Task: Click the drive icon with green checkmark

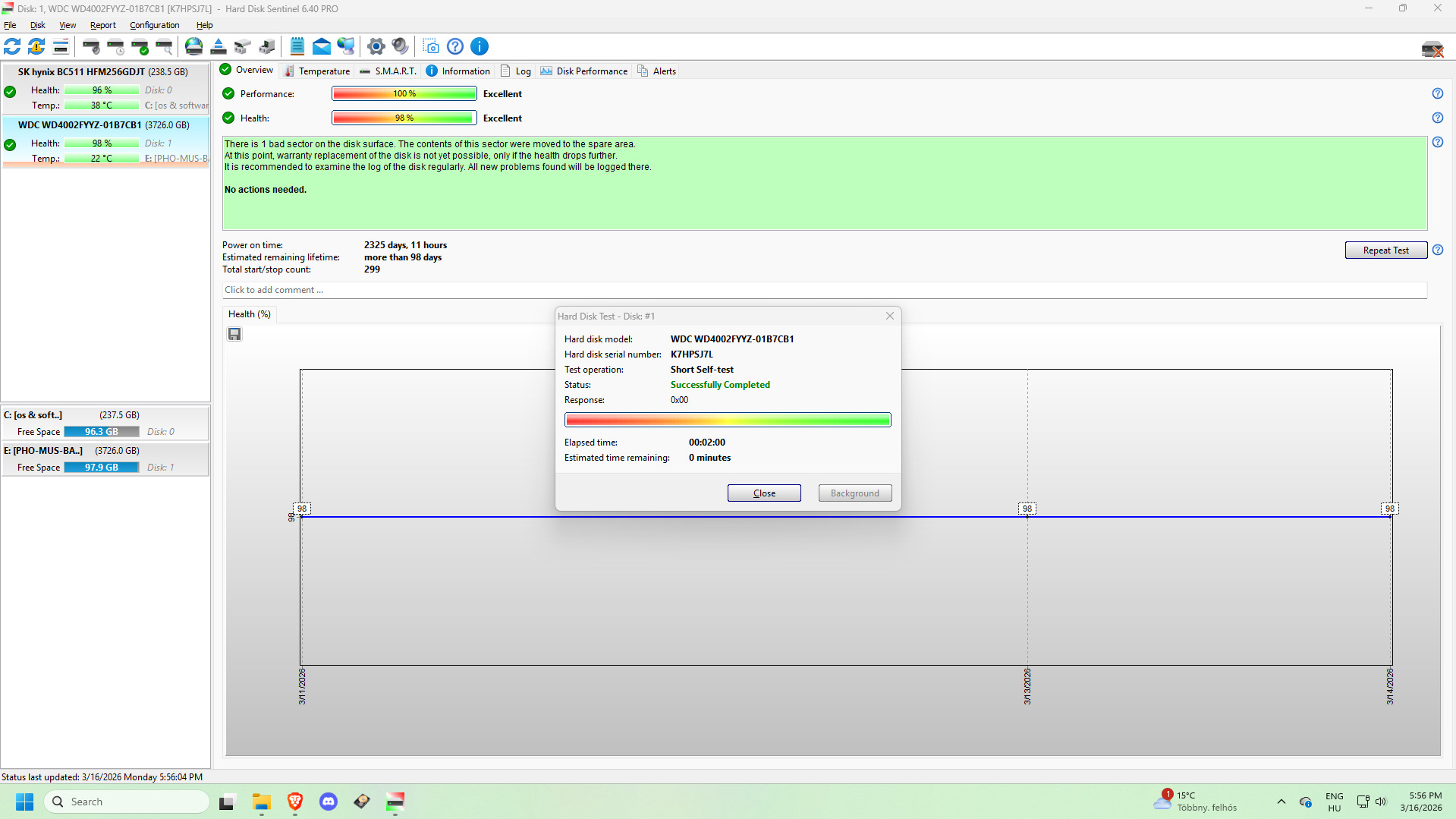Action: click(140, 46)
